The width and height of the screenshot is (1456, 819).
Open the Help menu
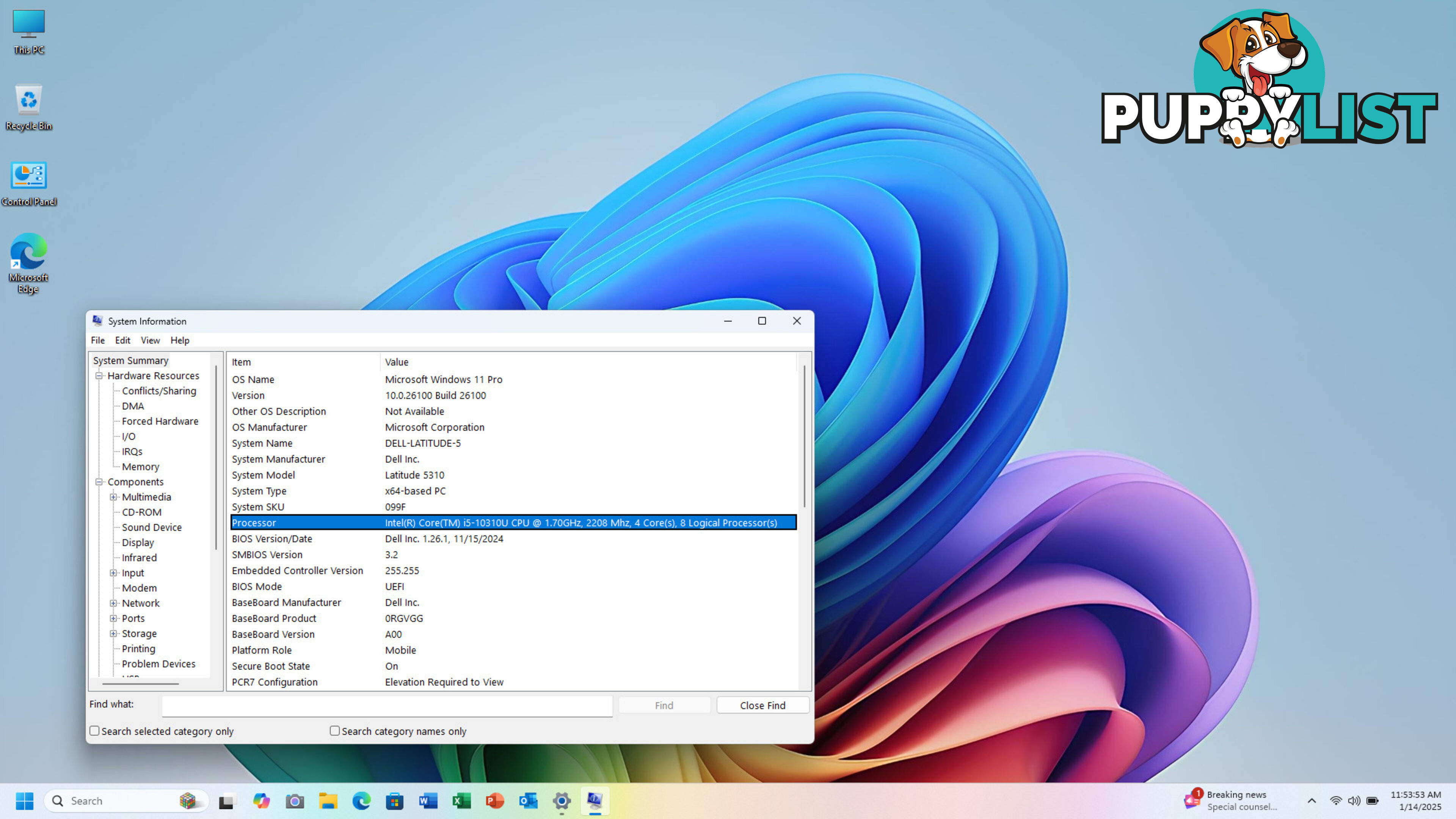[x=180, y=340]
